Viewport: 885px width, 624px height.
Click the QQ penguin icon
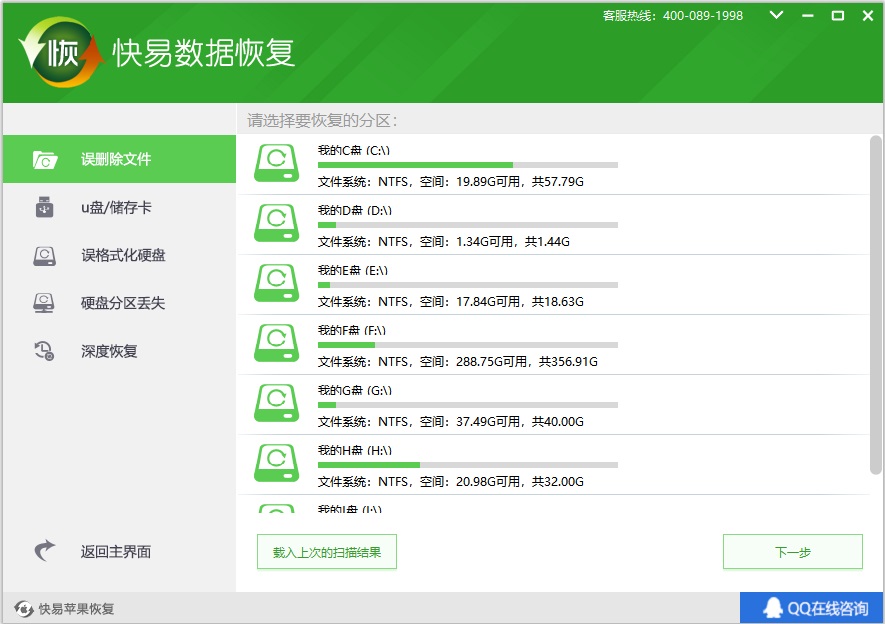pyautogui.click(x=772, y=608)
